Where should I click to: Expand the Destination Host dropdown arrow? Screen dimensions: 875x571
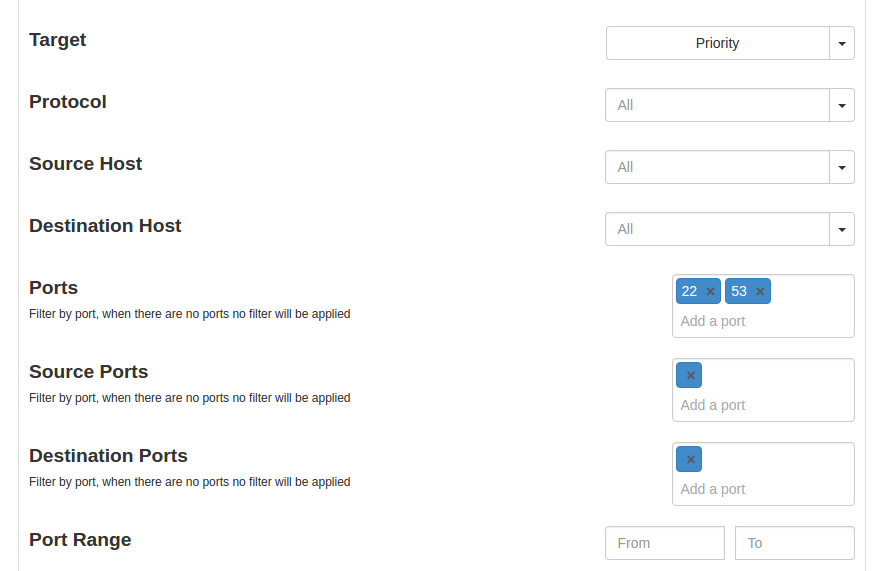pyautogui.click(x=842, y=229)
